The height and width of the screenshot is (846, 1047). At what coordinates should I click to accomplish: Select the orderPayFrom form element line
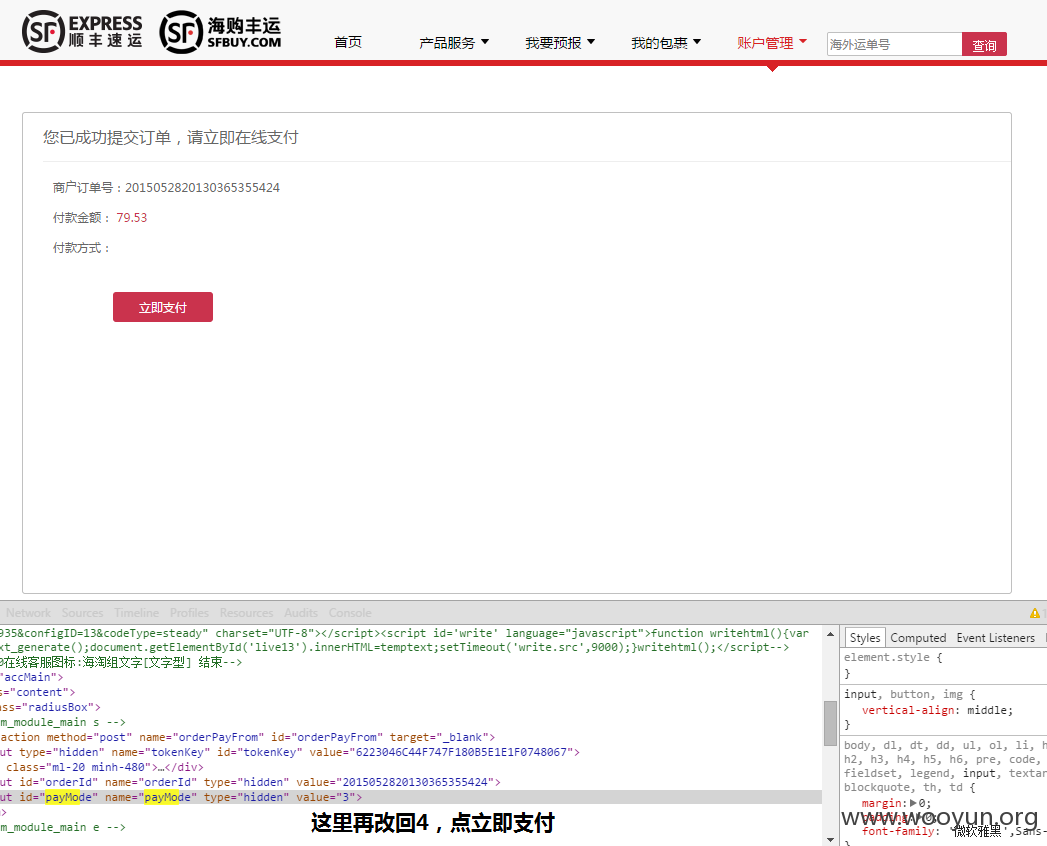(x=410, y=737)
